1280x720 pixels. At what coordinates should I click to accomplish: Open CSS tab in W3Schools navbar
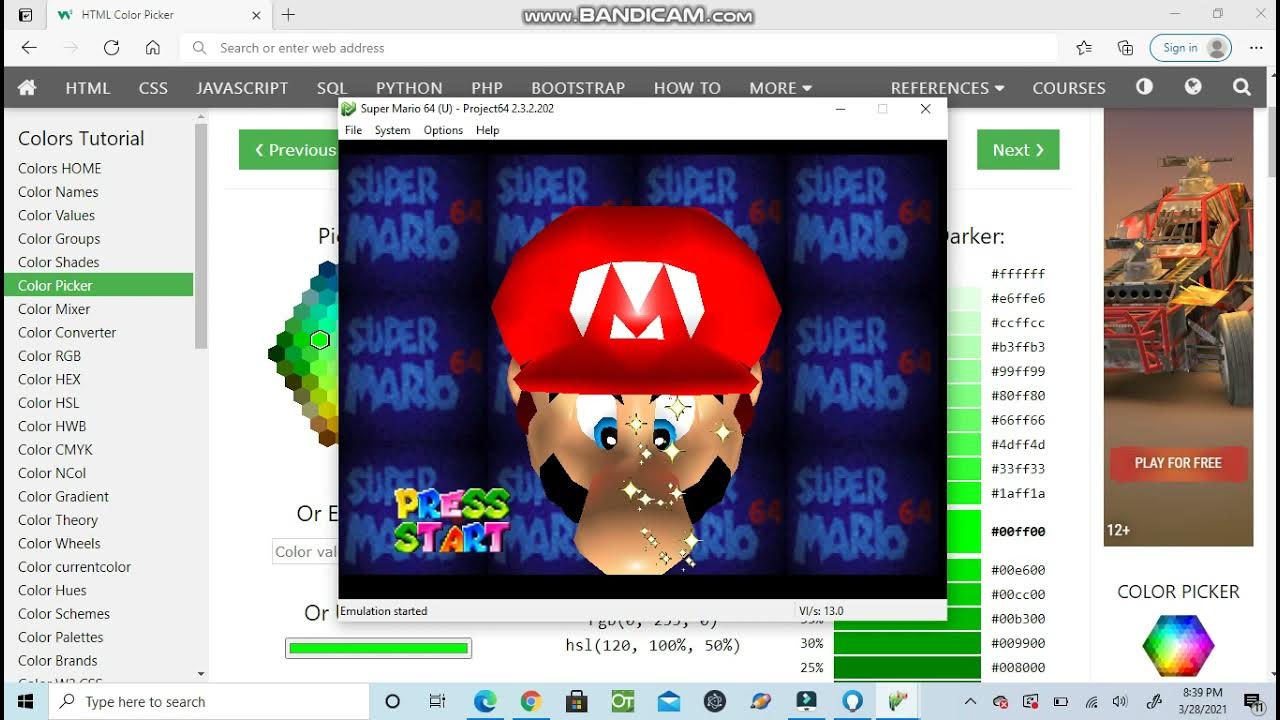[x=153, y=88]
